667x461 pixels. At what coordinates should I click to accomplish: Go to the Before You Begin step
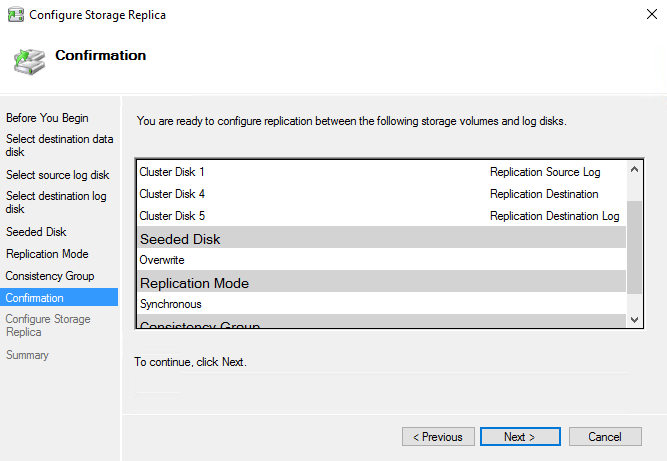point(47,118)
